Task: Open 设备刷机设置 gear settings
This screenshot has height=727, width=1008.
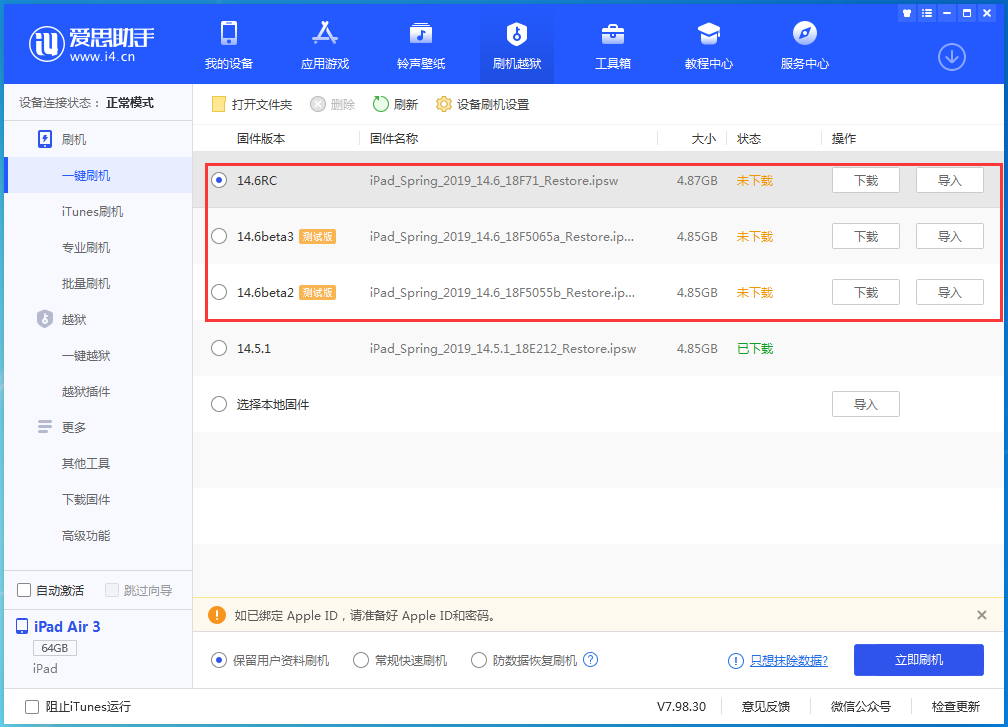Action: [x=482, y=104]
